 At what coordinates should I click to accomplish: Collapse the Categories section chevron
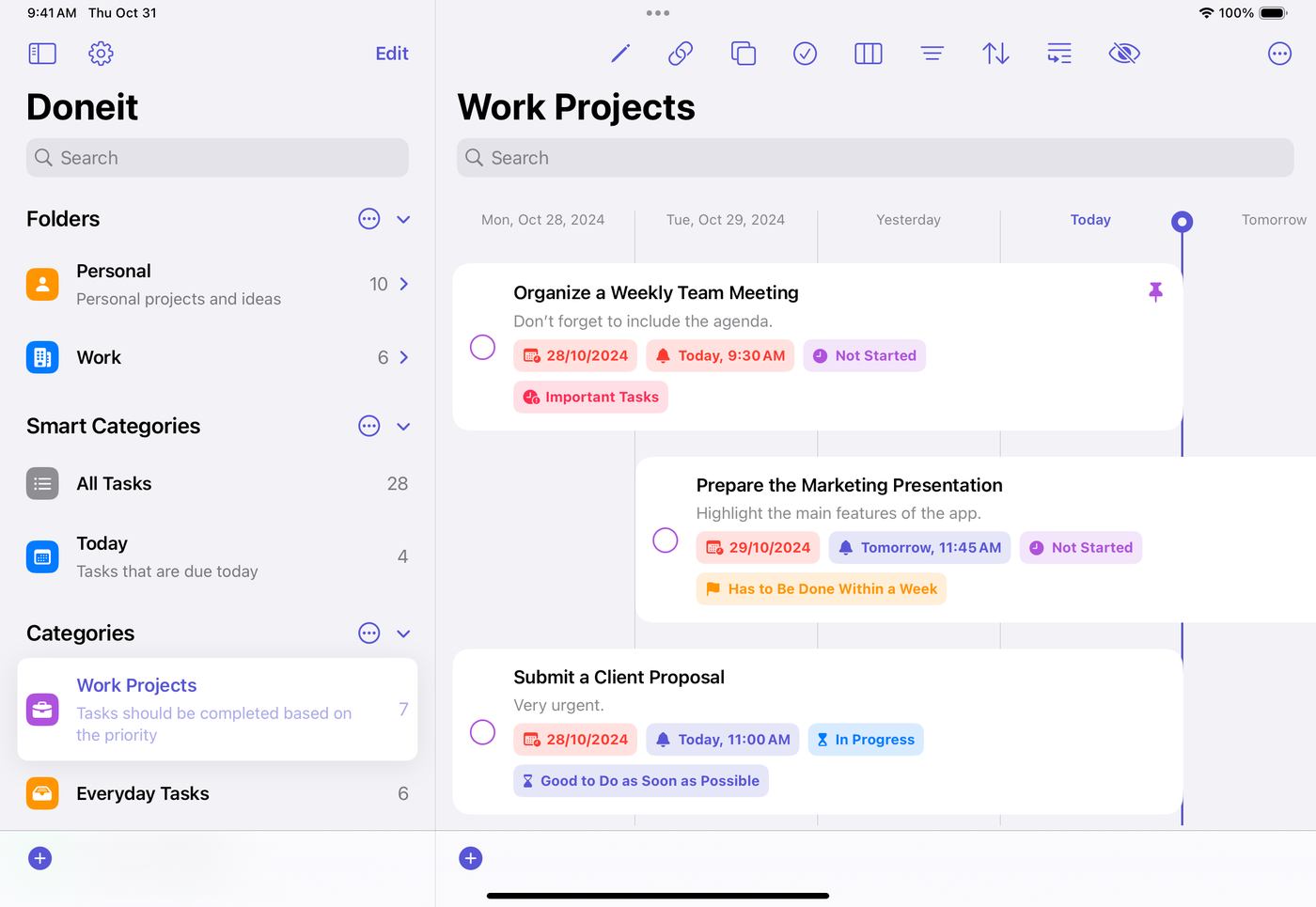(x=403, y=633)
